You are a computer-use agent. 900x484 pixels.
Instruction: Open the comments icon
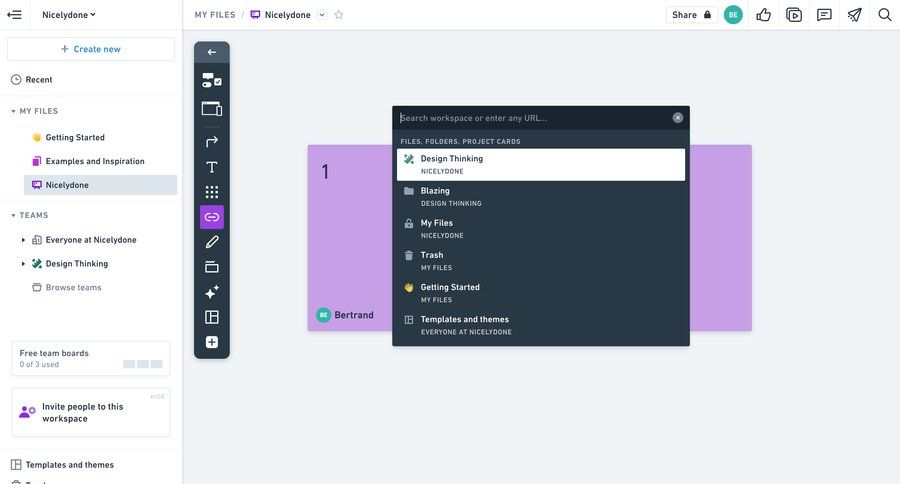pyautogui.click(x=824, y=15)
